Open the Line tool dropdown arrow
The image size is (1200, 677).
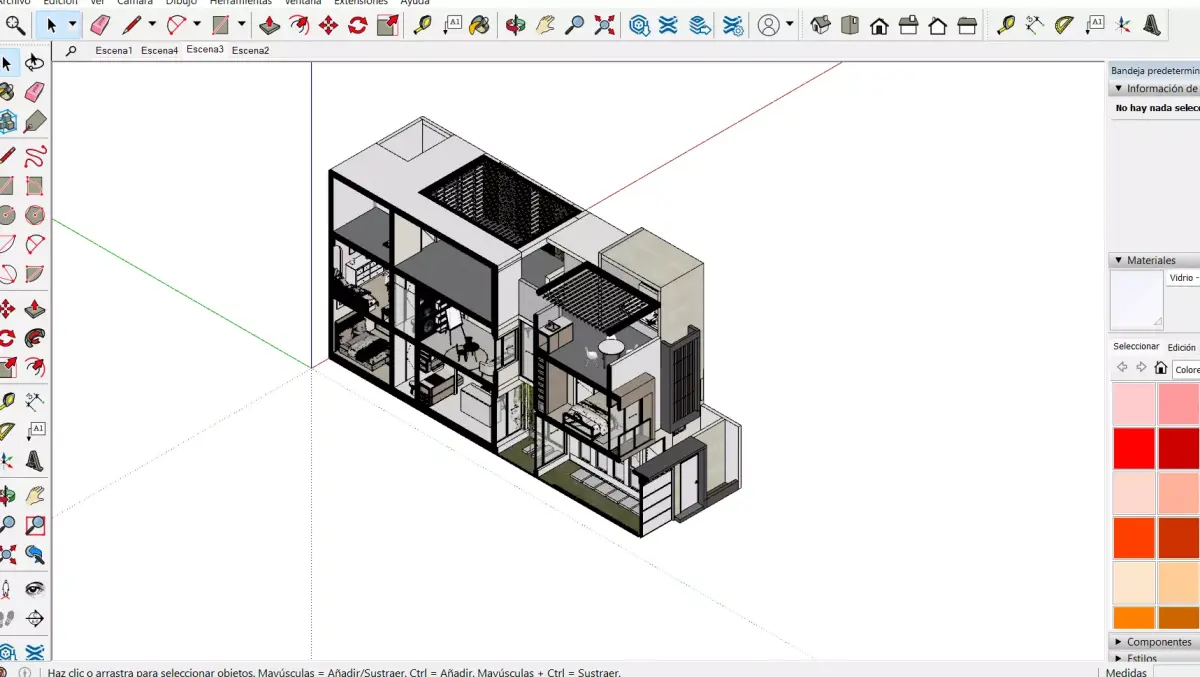[x=152, y=25]
